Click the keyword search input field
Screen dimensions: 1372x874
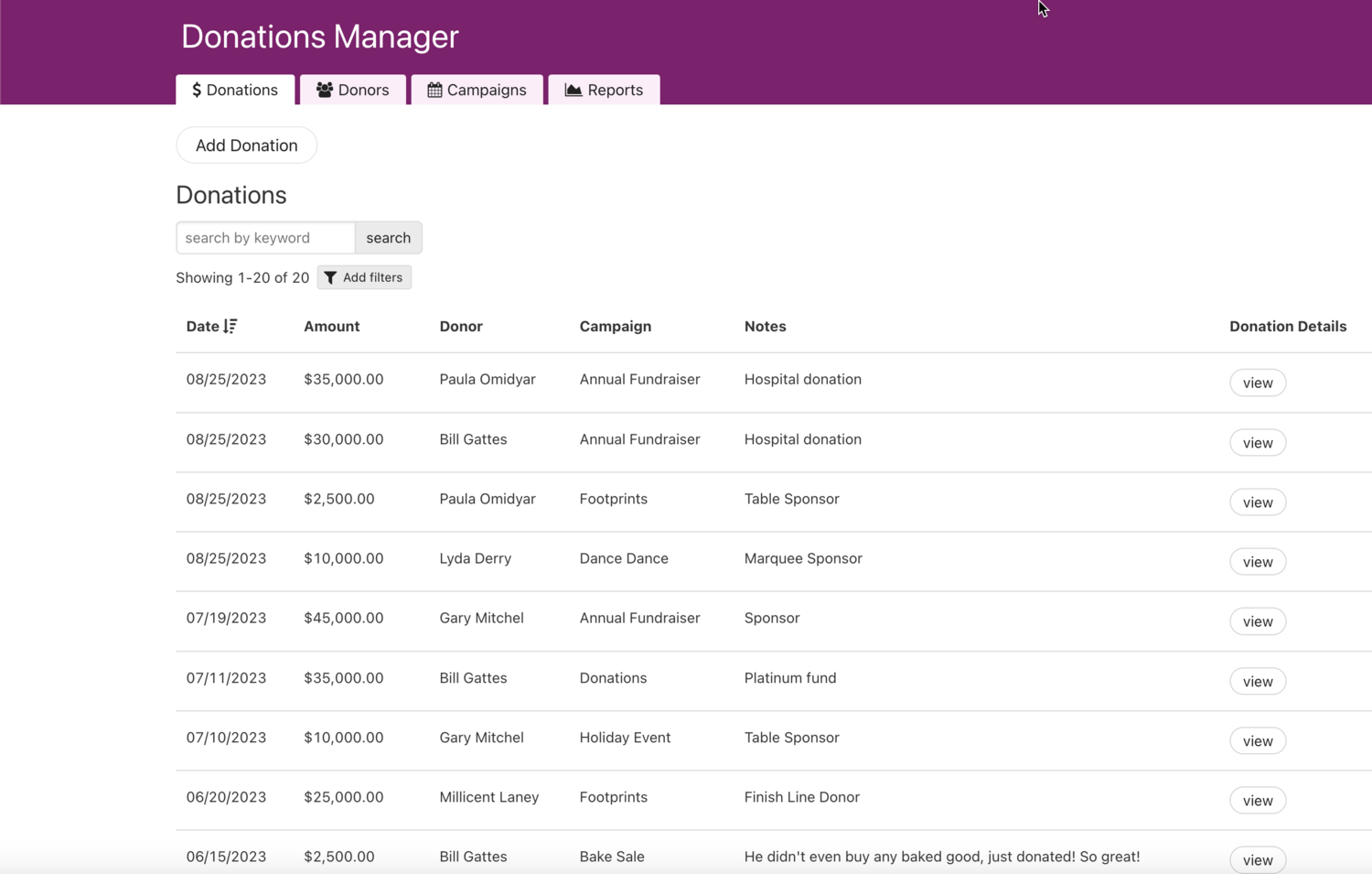click(264, 237)
